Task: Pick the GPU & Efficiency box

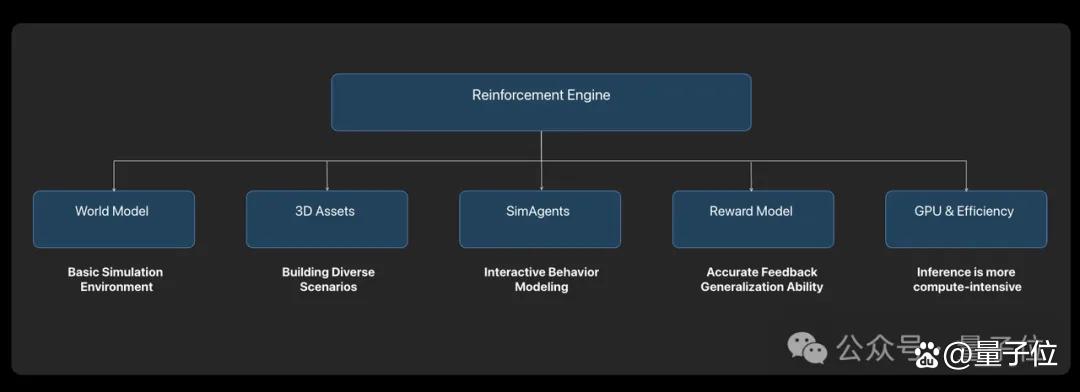Action: [966, 219]
